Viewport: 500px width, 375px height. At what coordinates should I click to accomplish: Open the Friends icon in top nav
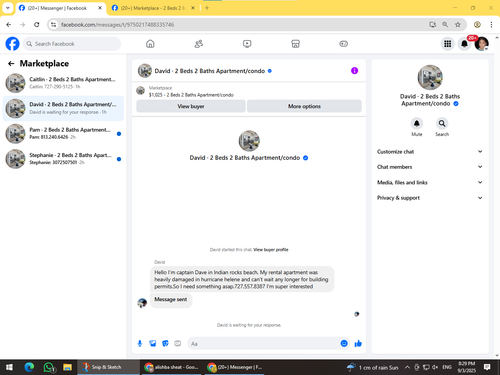point(199,44)
